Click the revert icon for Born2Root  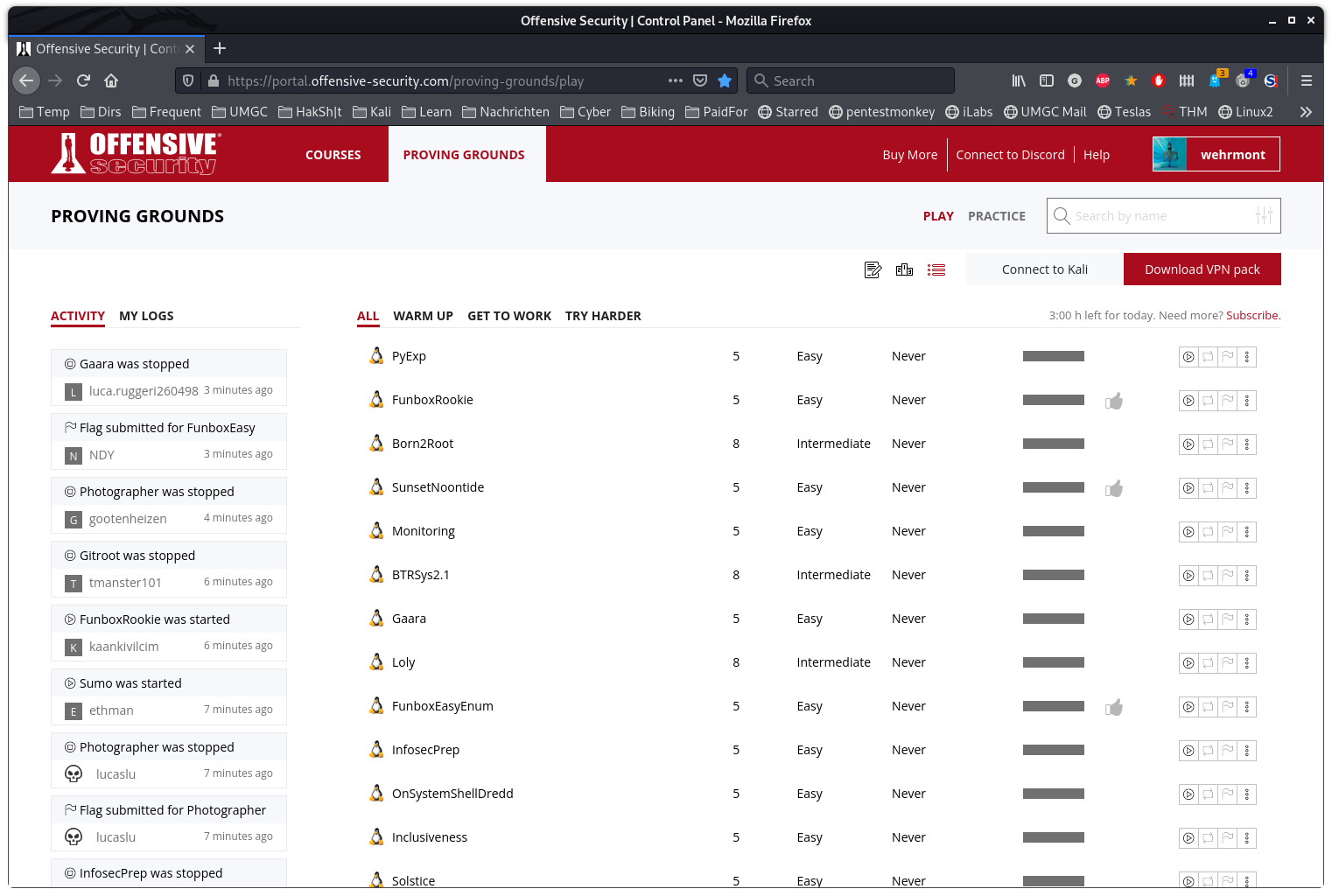1208,444
